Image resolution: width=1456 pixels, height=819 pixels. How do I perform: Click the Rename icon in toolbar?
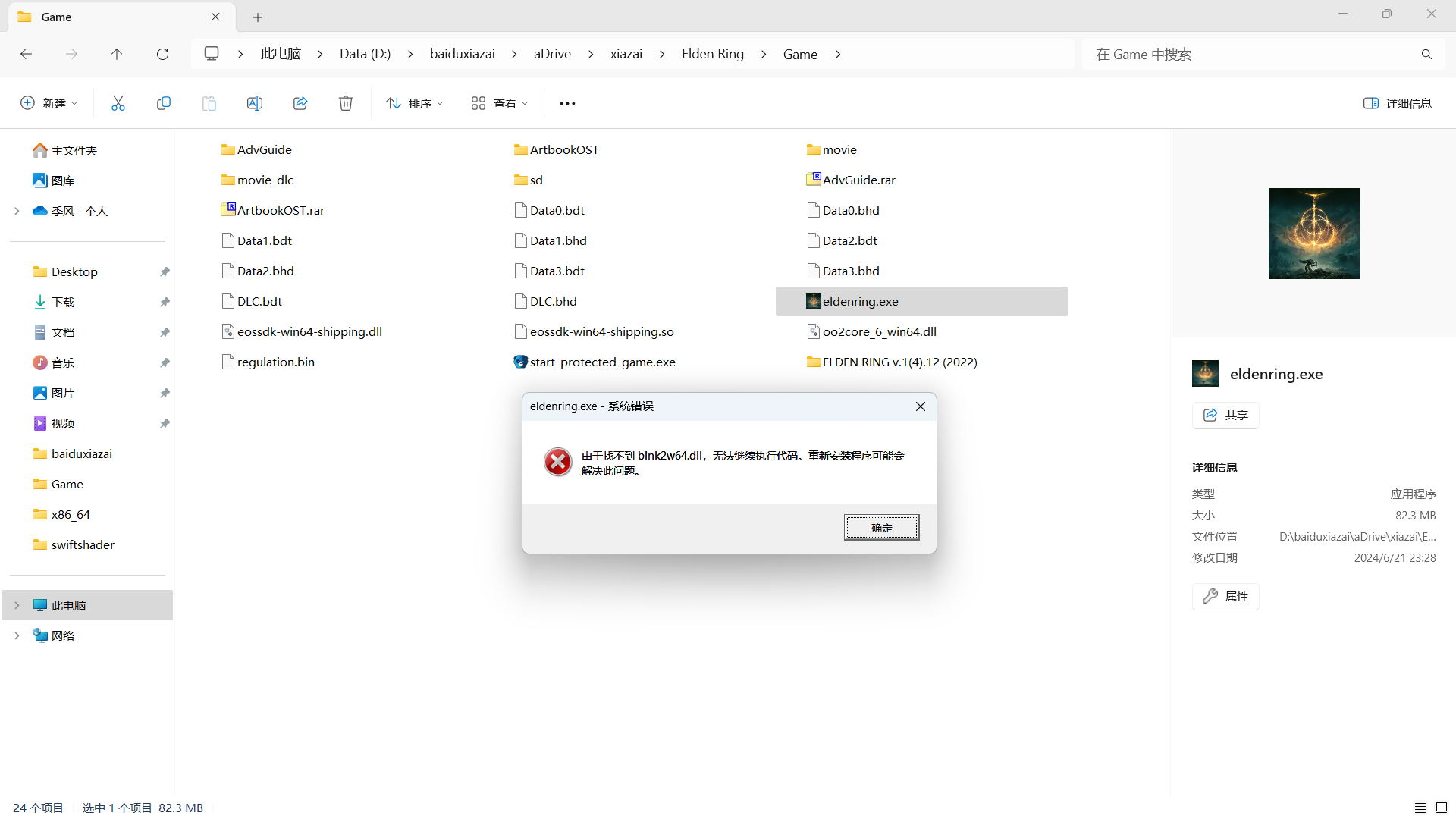255,103
